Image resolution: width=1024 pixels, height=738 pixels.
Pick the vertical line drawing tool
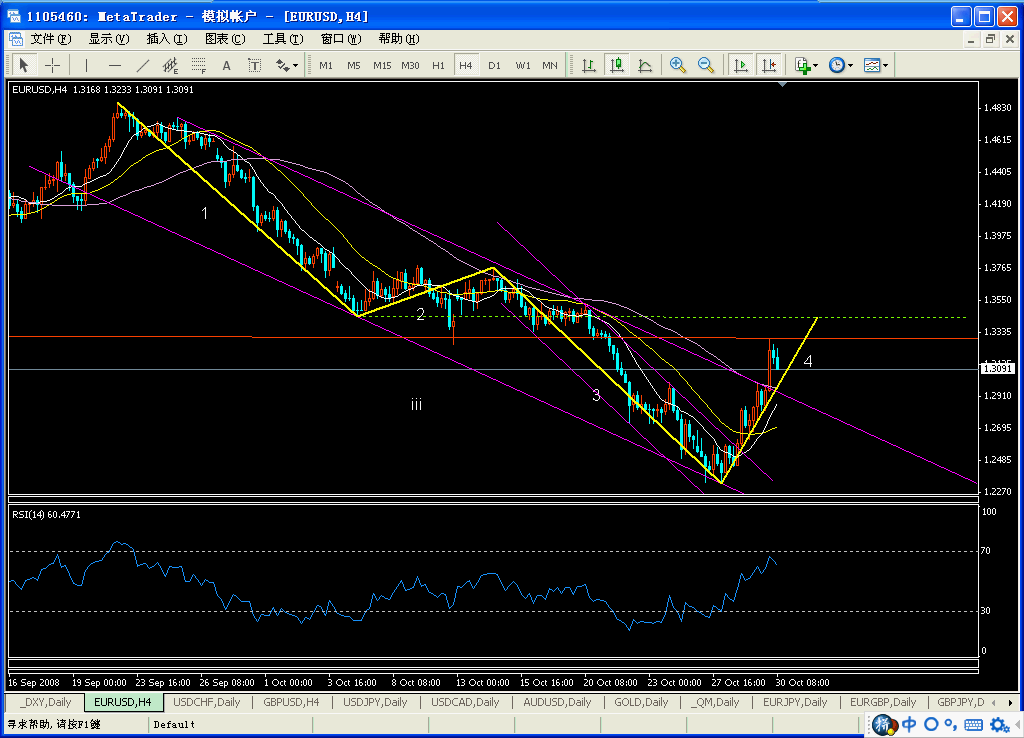[86, 65]
